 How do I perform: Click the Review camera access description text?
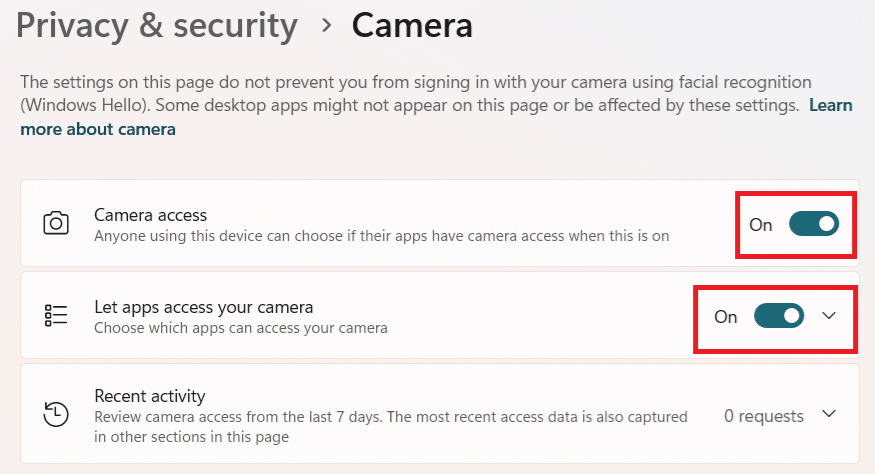(x=390, y=415)
